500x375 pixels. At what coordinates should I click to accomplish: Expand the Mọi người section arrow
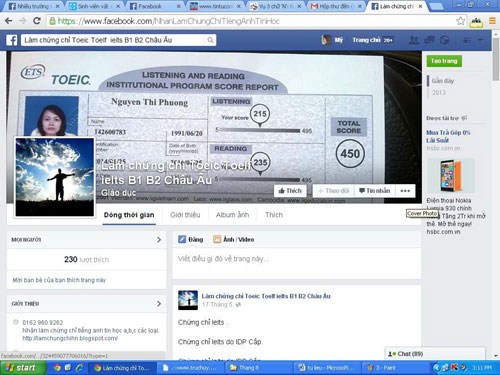[159, 240]
